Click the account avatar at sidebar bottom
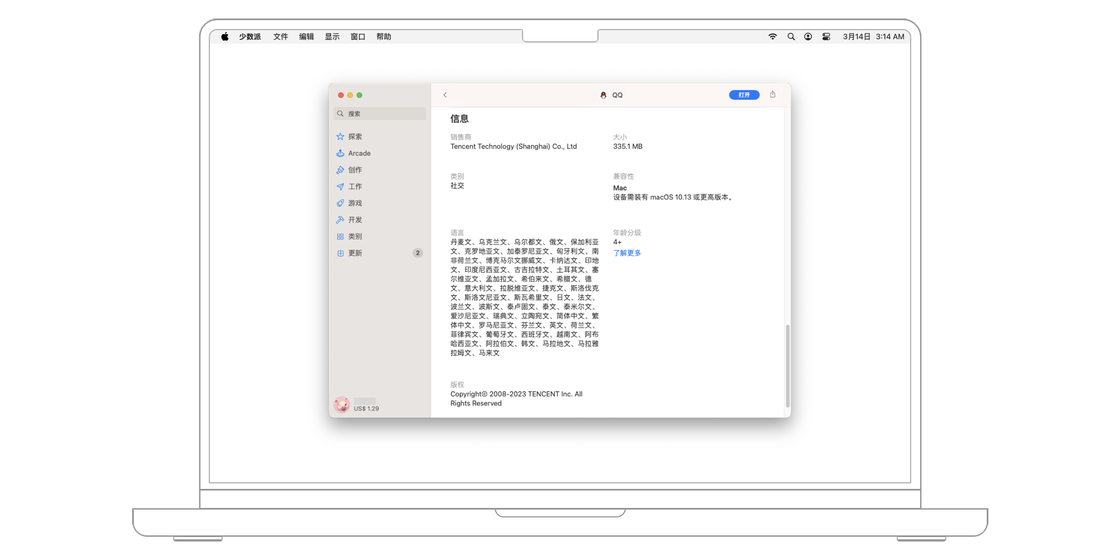1120x560 pixels. coord(342,404)
